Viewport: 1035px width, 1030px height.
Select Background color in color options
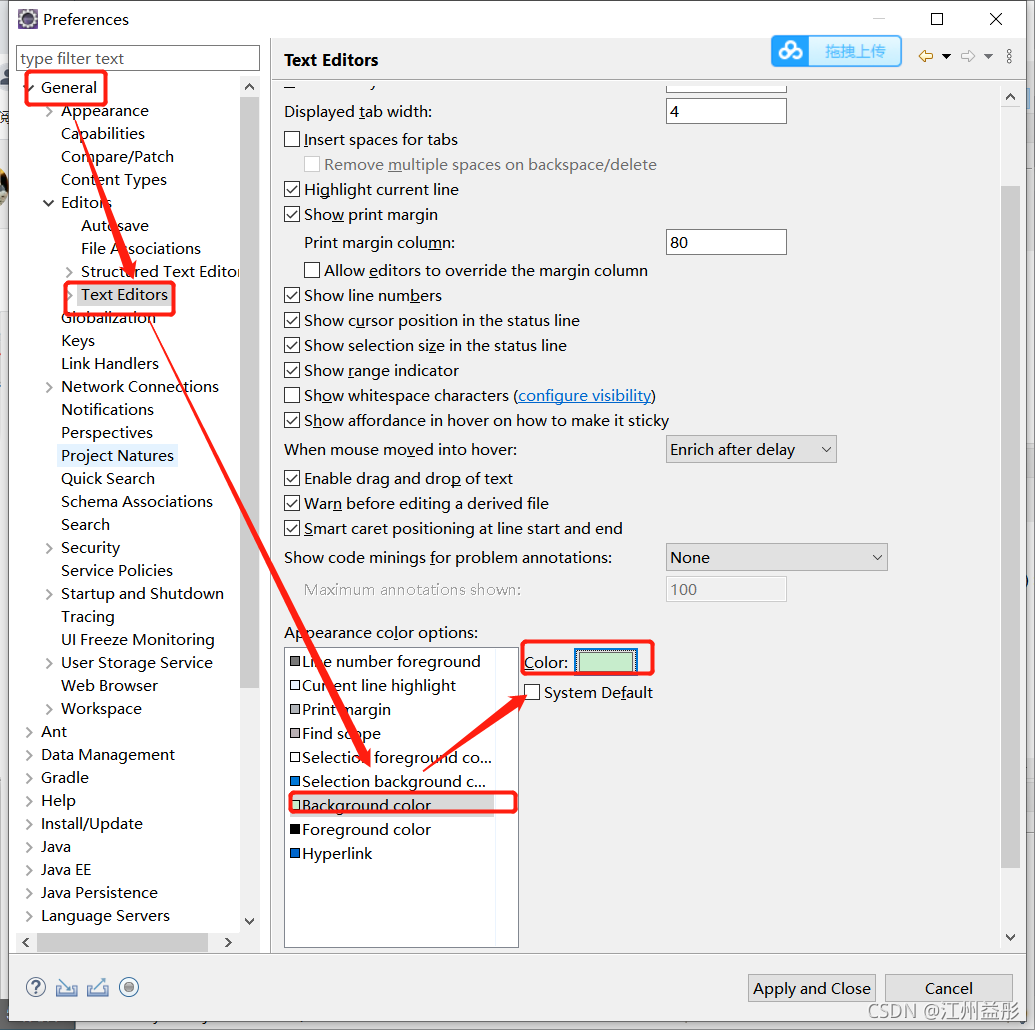(x=392, y=805)
